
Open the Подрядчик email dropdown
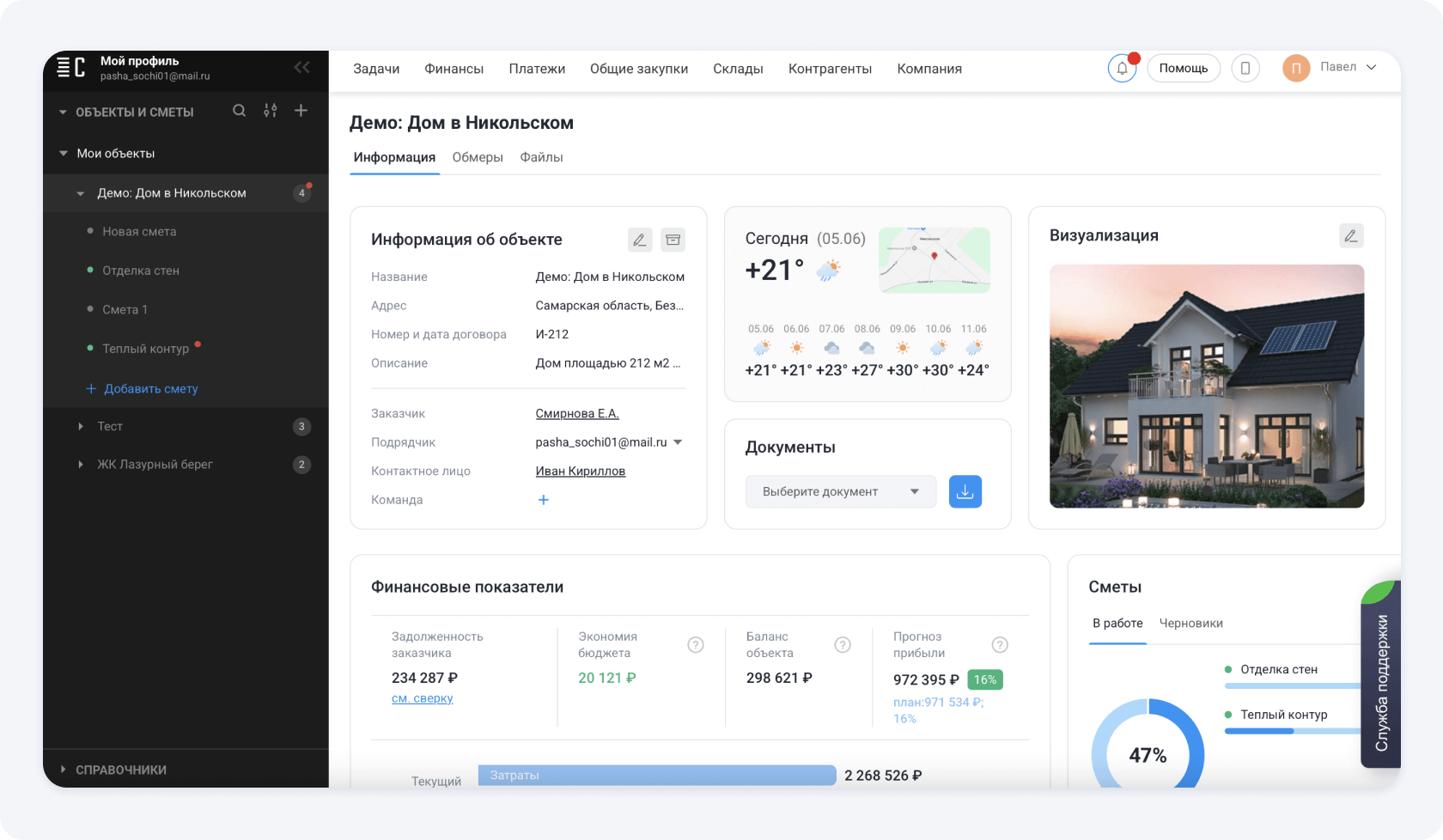pos(678,442)
